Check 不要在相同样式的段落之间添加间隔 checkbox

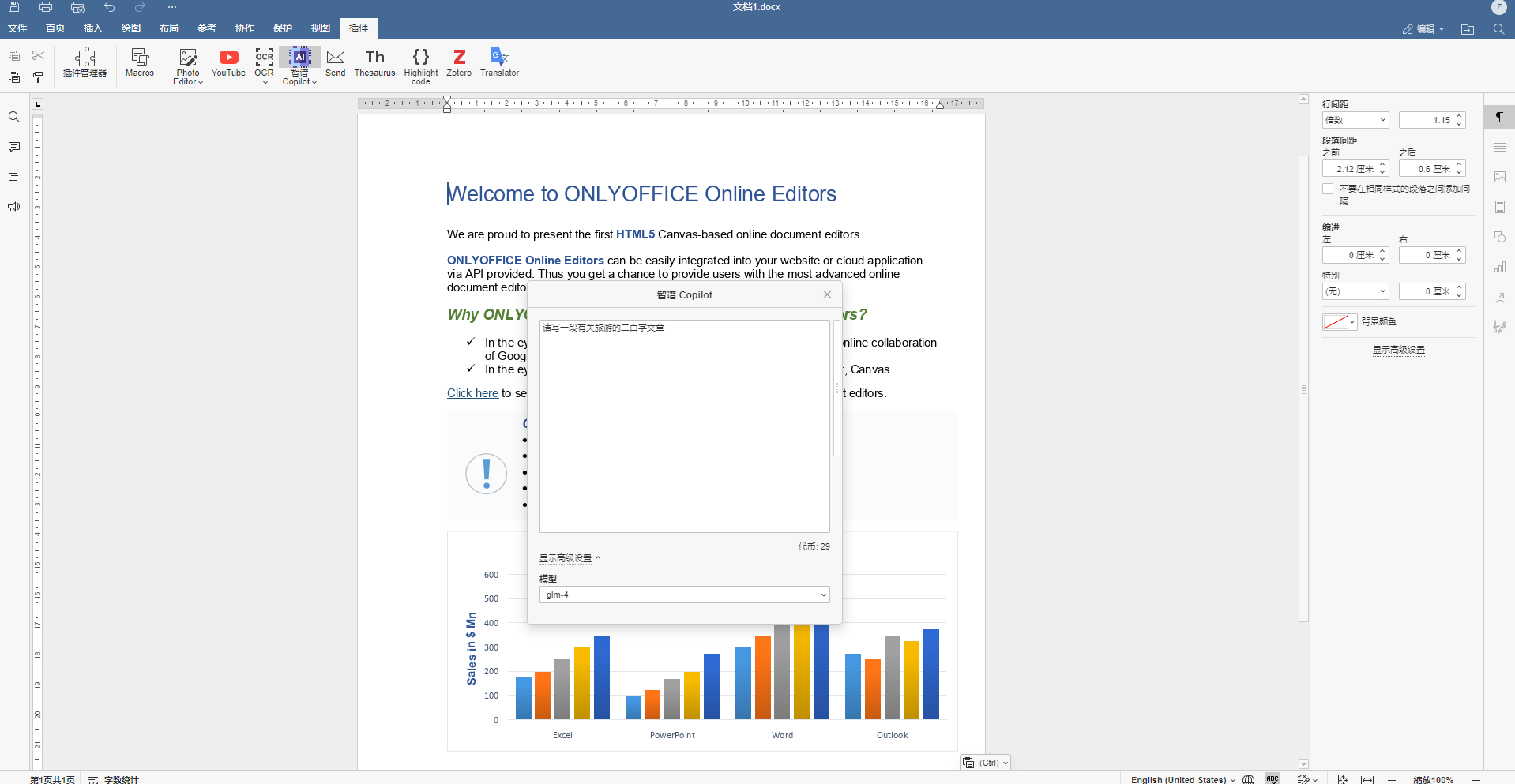1328,189
